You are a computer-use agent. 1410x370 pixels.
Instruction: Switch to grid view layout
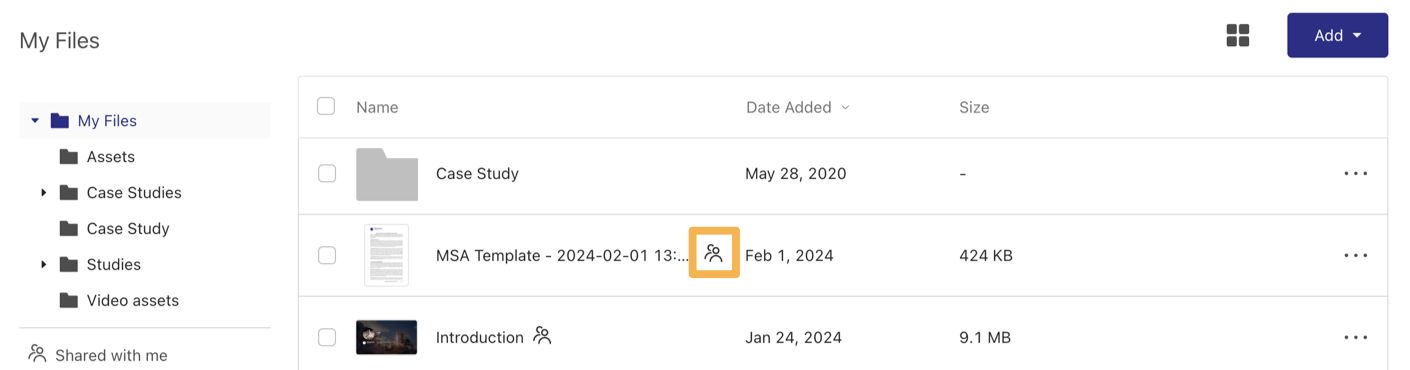[1238, 36]
